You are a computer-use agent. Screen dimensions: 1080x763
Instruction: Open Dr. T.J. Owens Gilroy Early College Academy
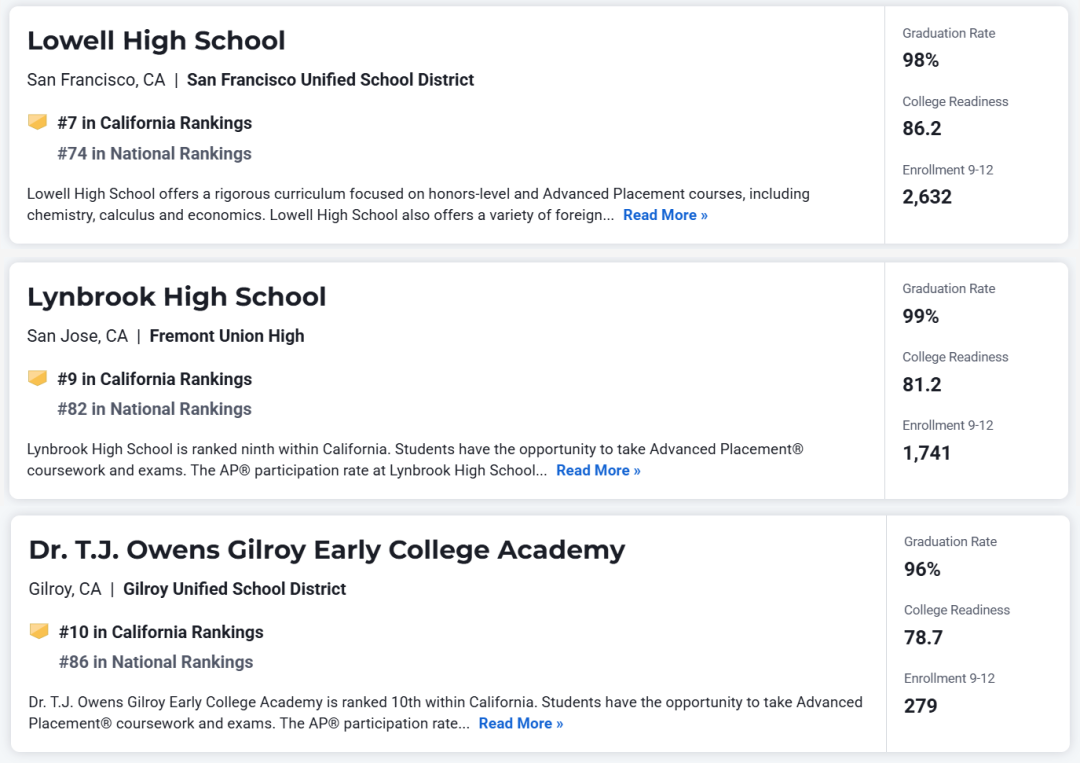point(326,550)
